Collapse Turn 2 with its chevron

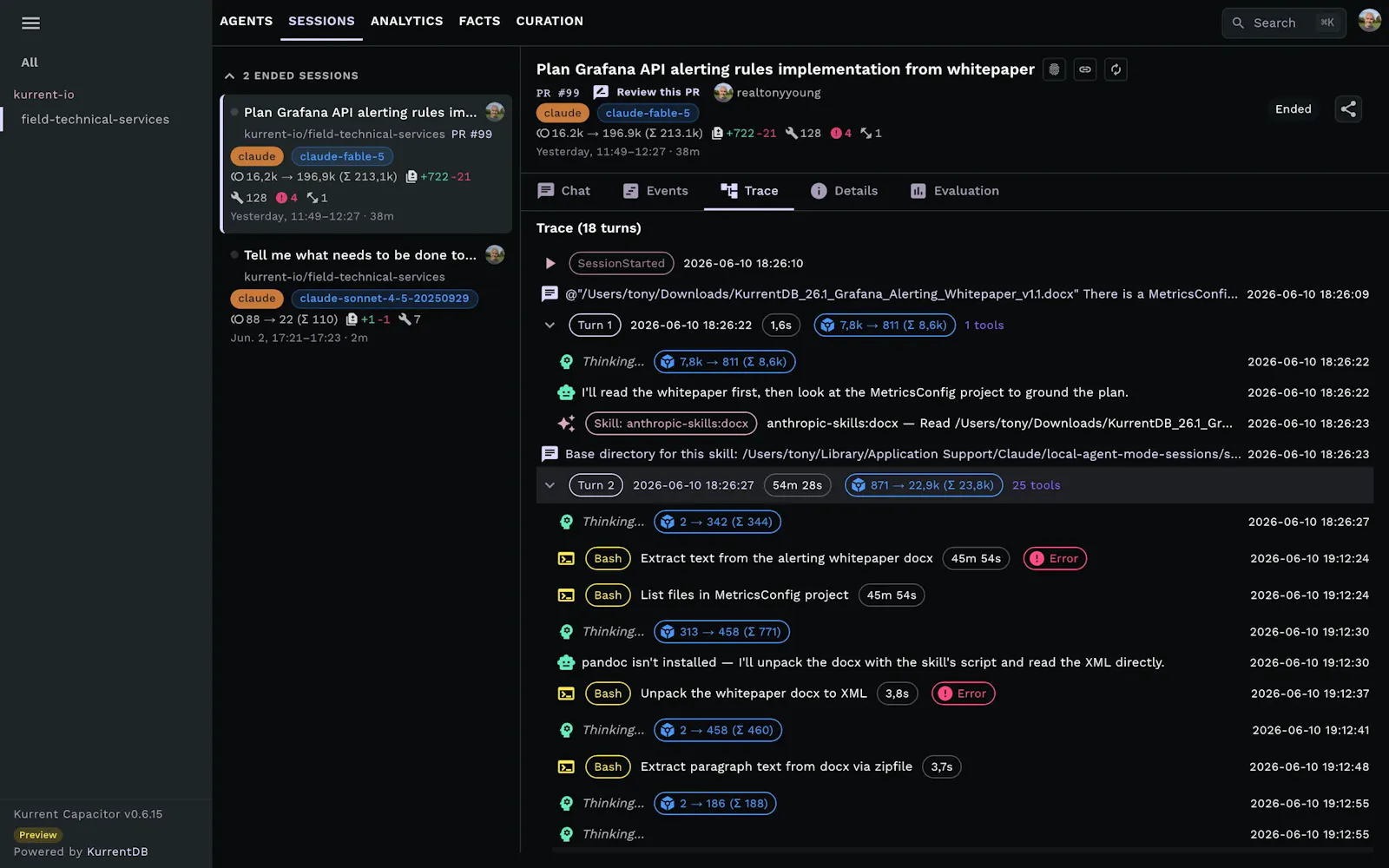click(550, 485)
